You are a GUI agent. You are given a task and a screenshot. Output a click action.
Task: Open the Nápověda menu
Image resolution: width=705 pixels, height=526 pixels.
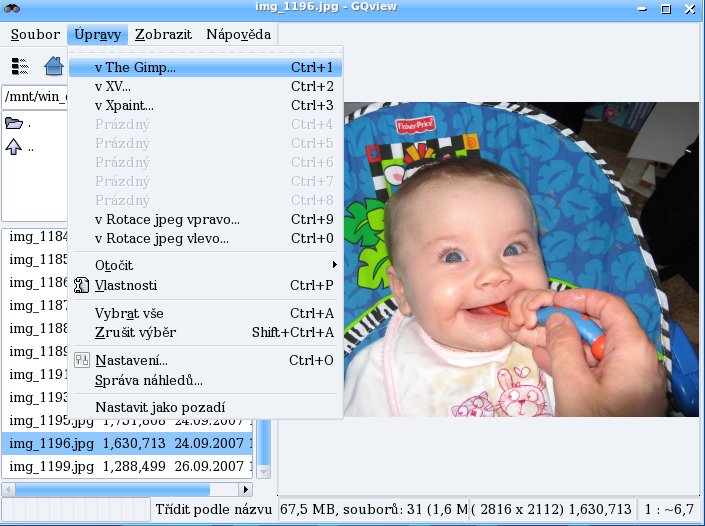tap(238, 34)
